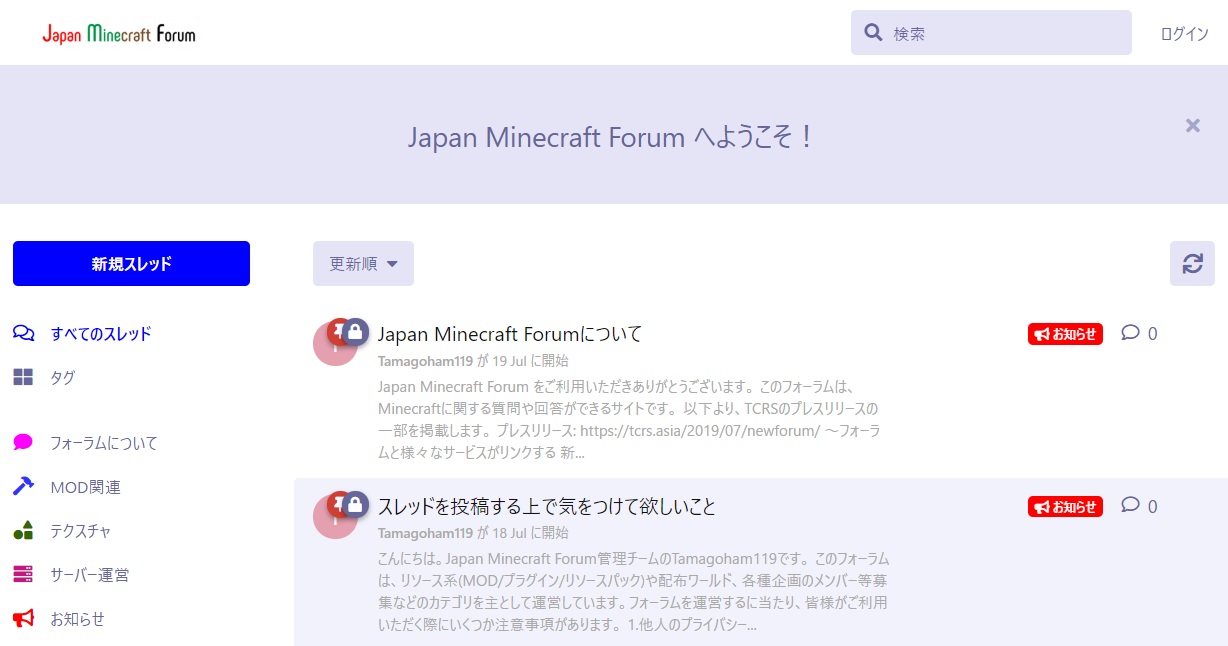1228x646 pixels.
Task: Open the MOD関連 category
Action: (85, 488)
